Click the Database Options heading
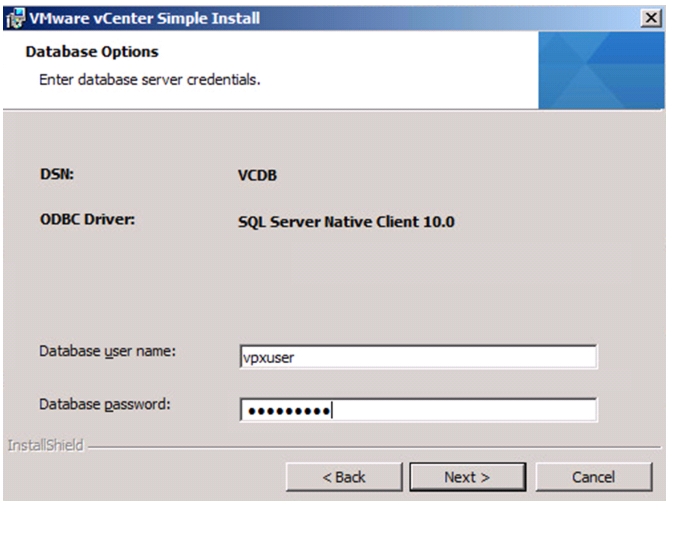The width and height of the screenshot is (675, 540). coord(92,52)
